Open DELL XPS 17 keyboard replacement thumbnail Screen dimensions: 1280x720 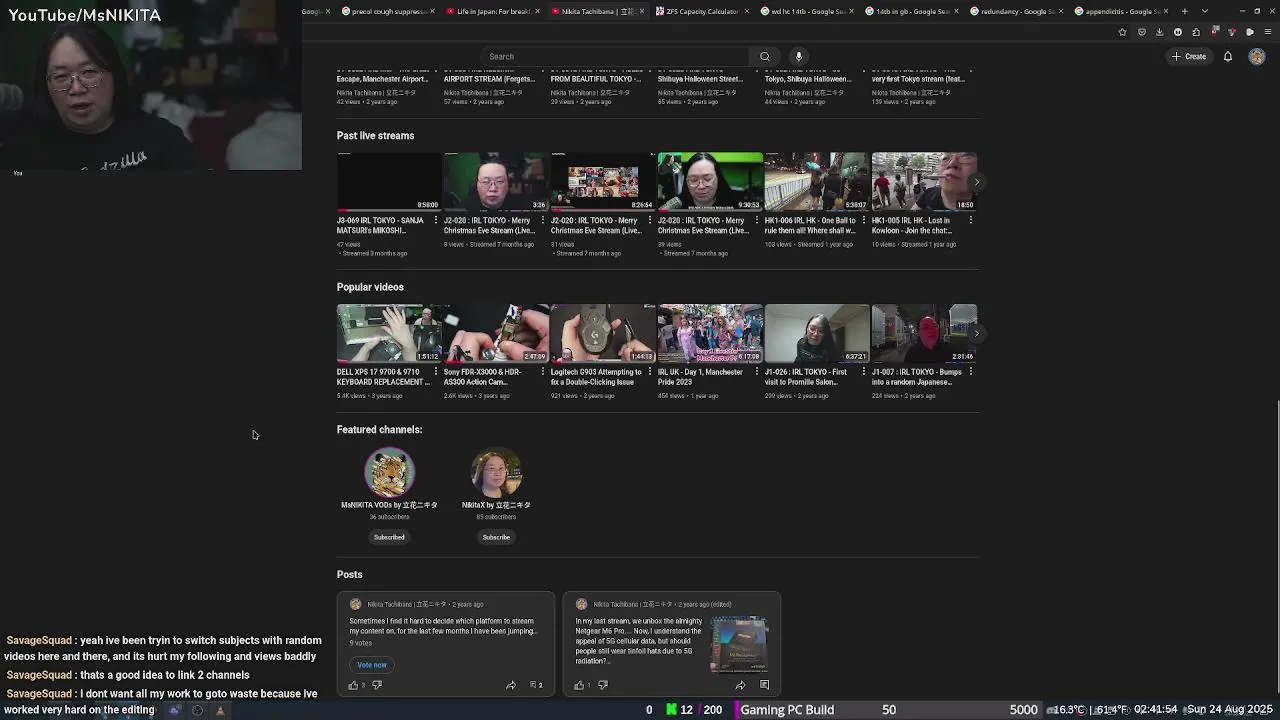coord(389,333)
